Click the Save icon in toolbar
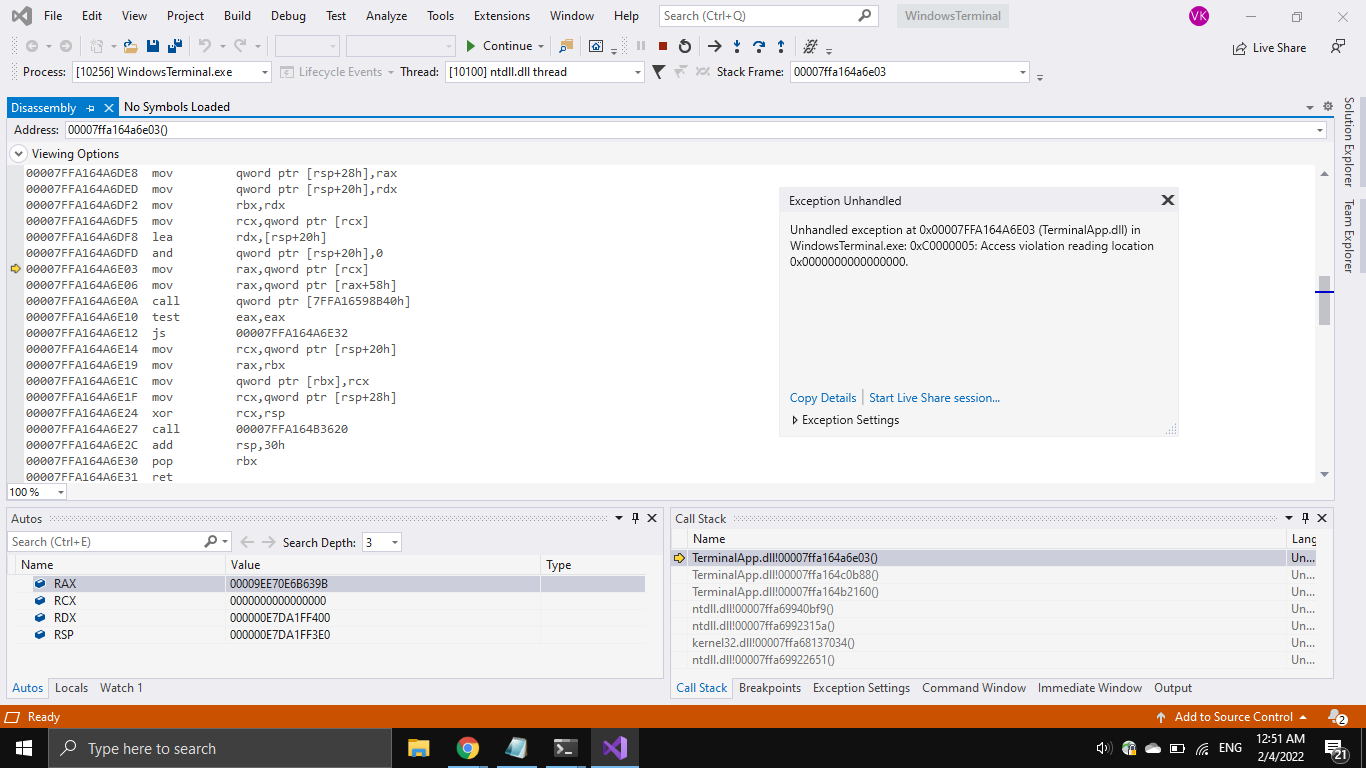This screenshot has height=768, width=1366. (x=153, y=46)
